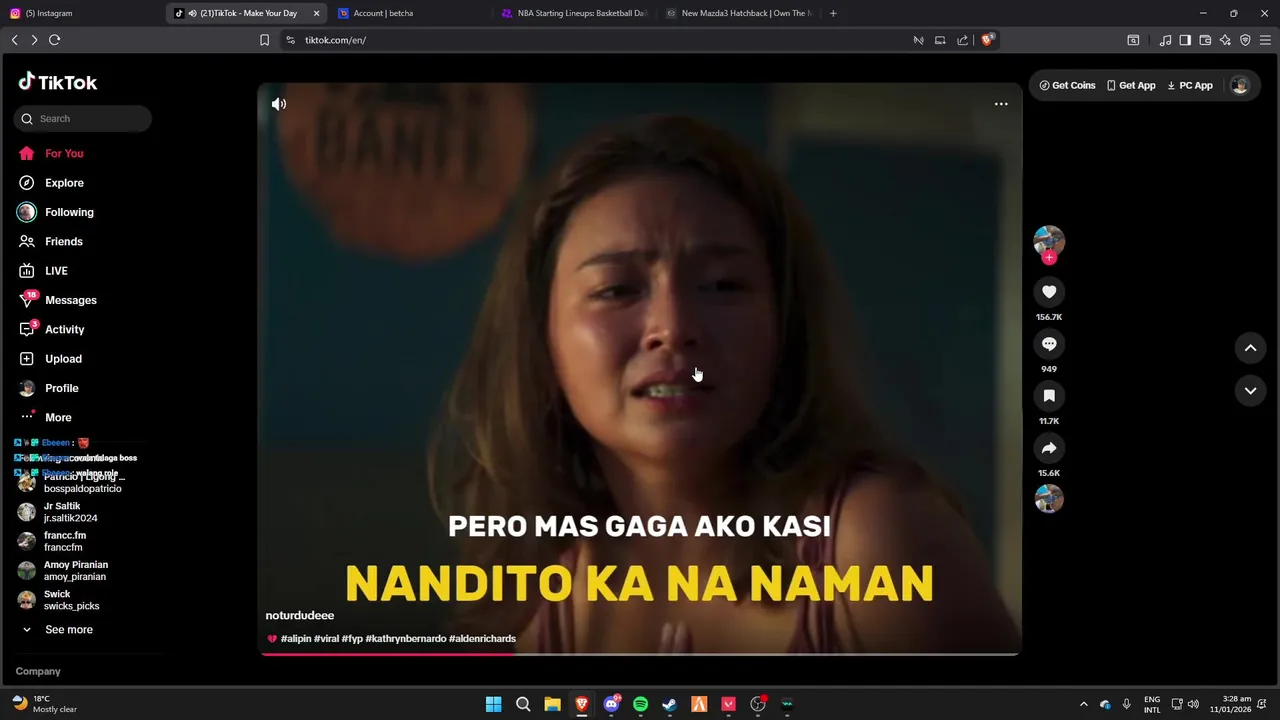Screen dimensions: 1280x720
Task: Click the Company footer link
Action: [38, 672]
